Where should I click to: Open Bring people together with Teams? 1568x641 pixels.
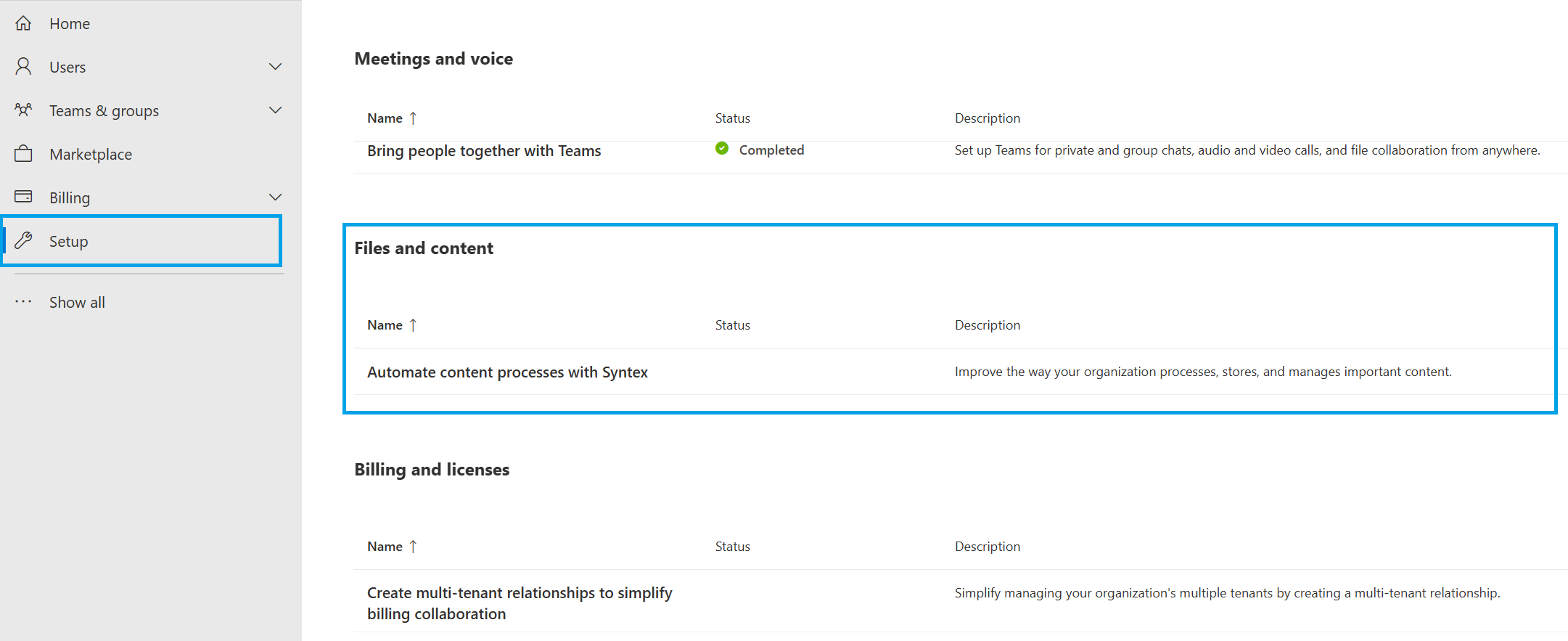tap(484, 150)
